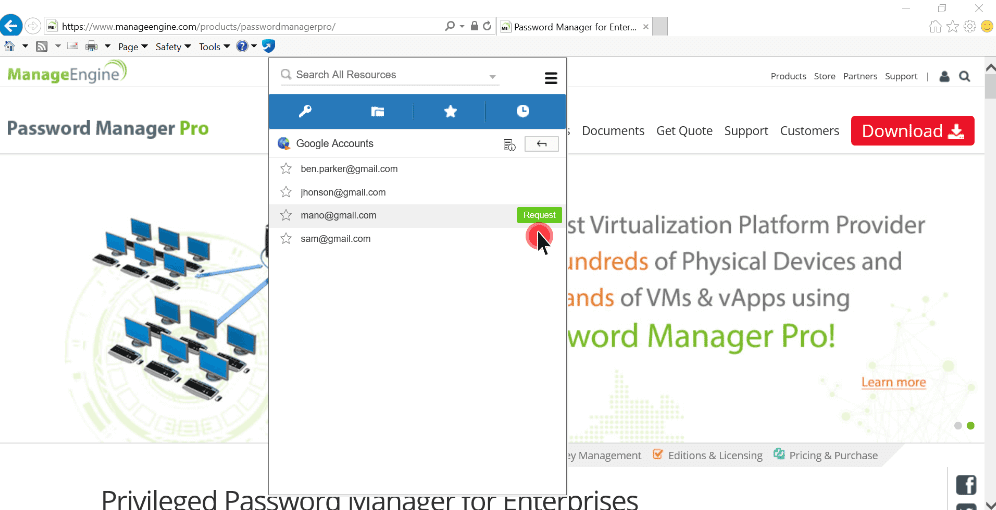Open the Safety menu

(173, 46)
